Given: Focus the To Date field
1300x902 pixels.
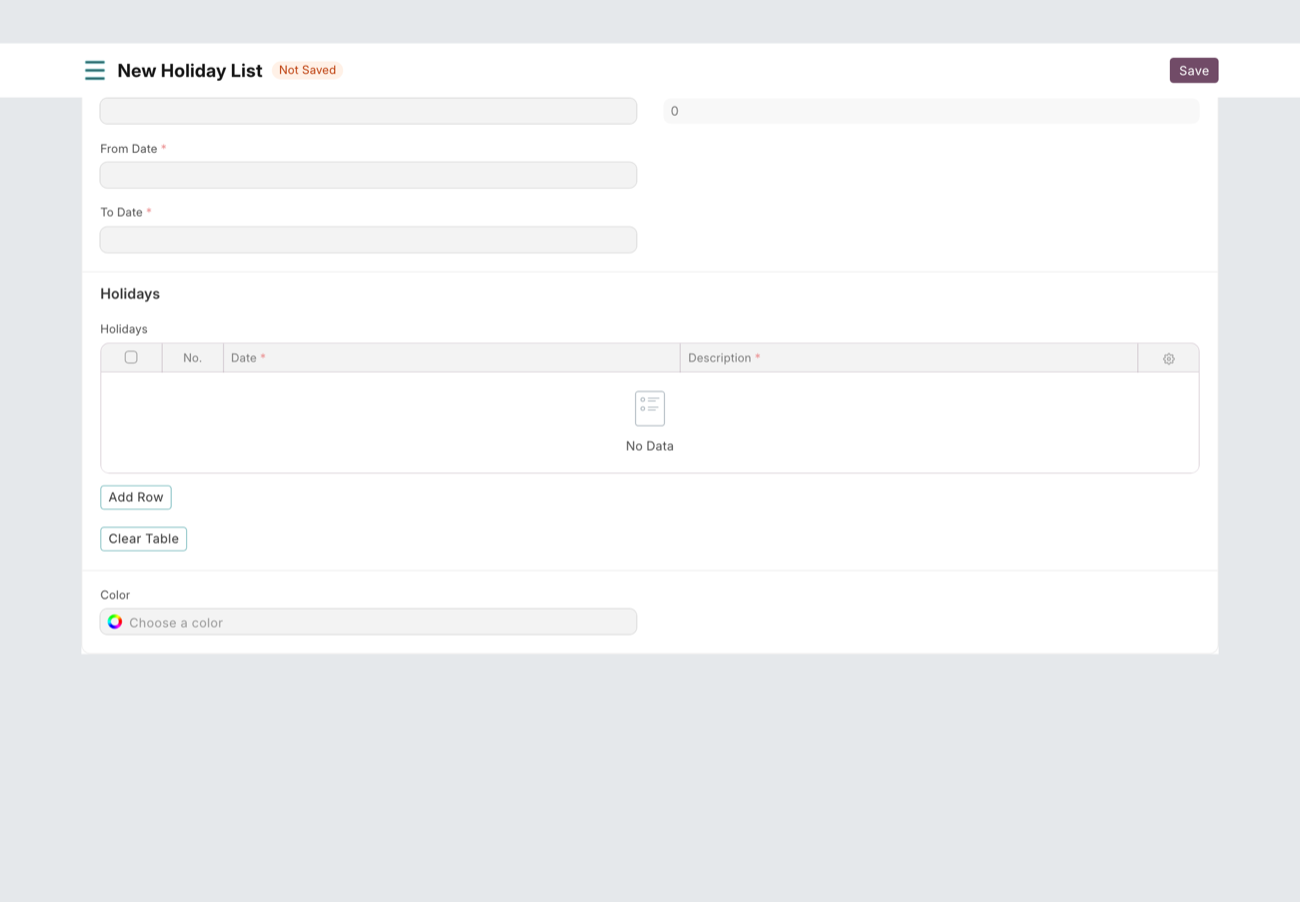Looking at the screenshot, I should coord(368,240).
